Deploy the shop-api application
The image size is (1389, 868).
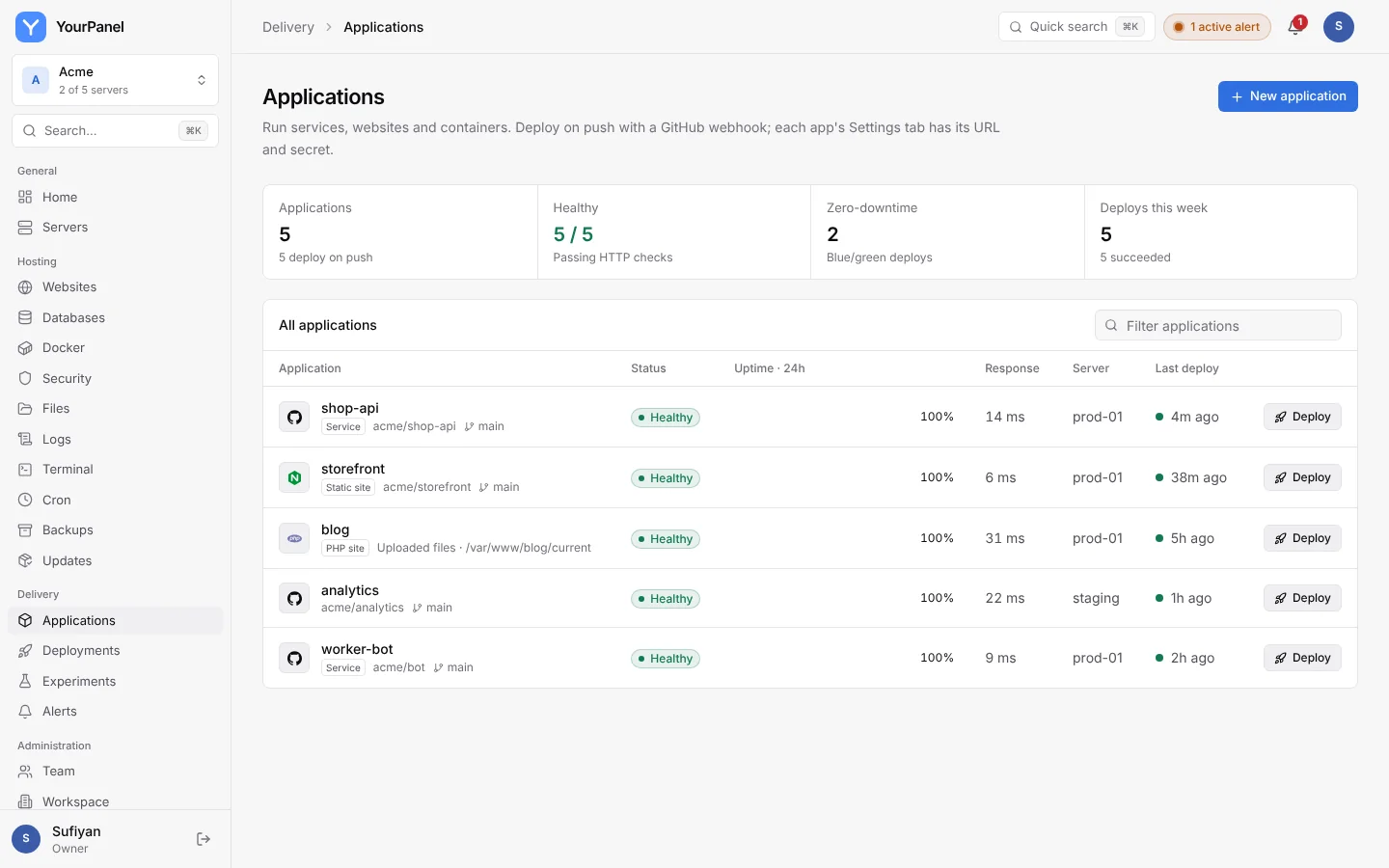point(1302,417)
